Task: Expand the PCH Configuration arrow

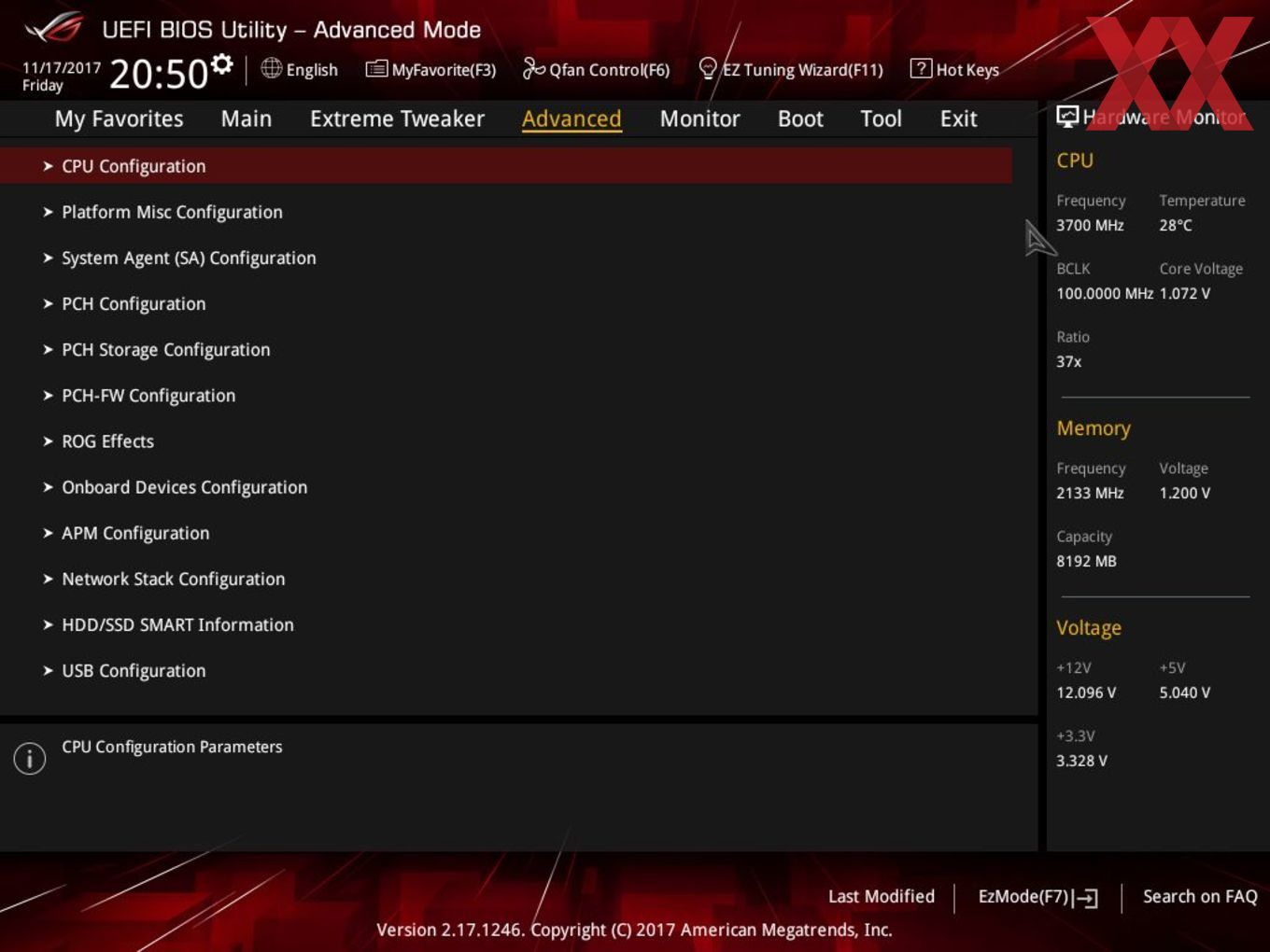Action: pyautogui.click(x=48, y=303)
